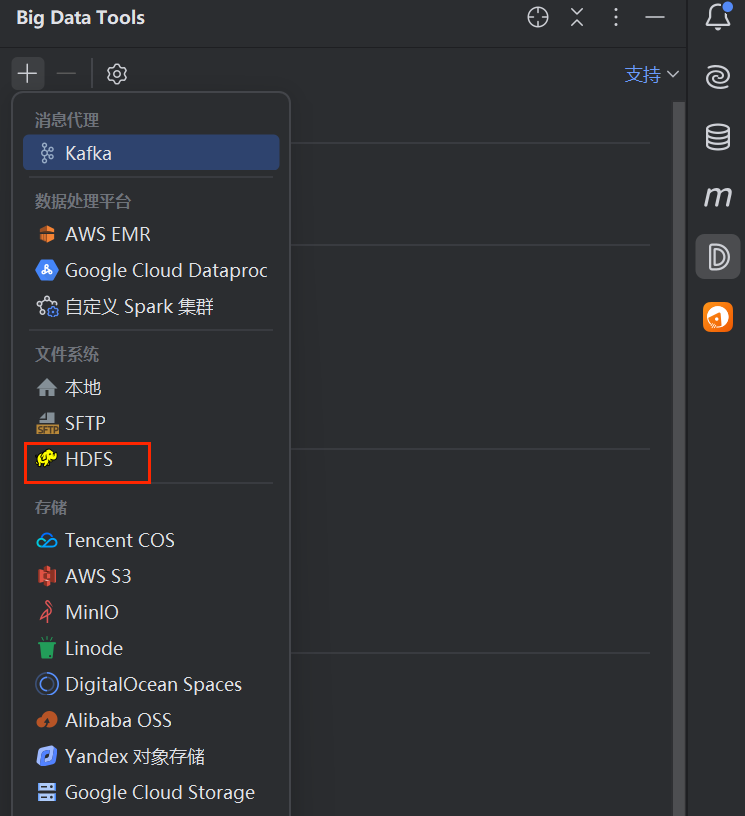Image resolution: width=745 pixels, height=816 pixels.
Task: Hide the Big Data Tools panel
Action: (655, 18)
